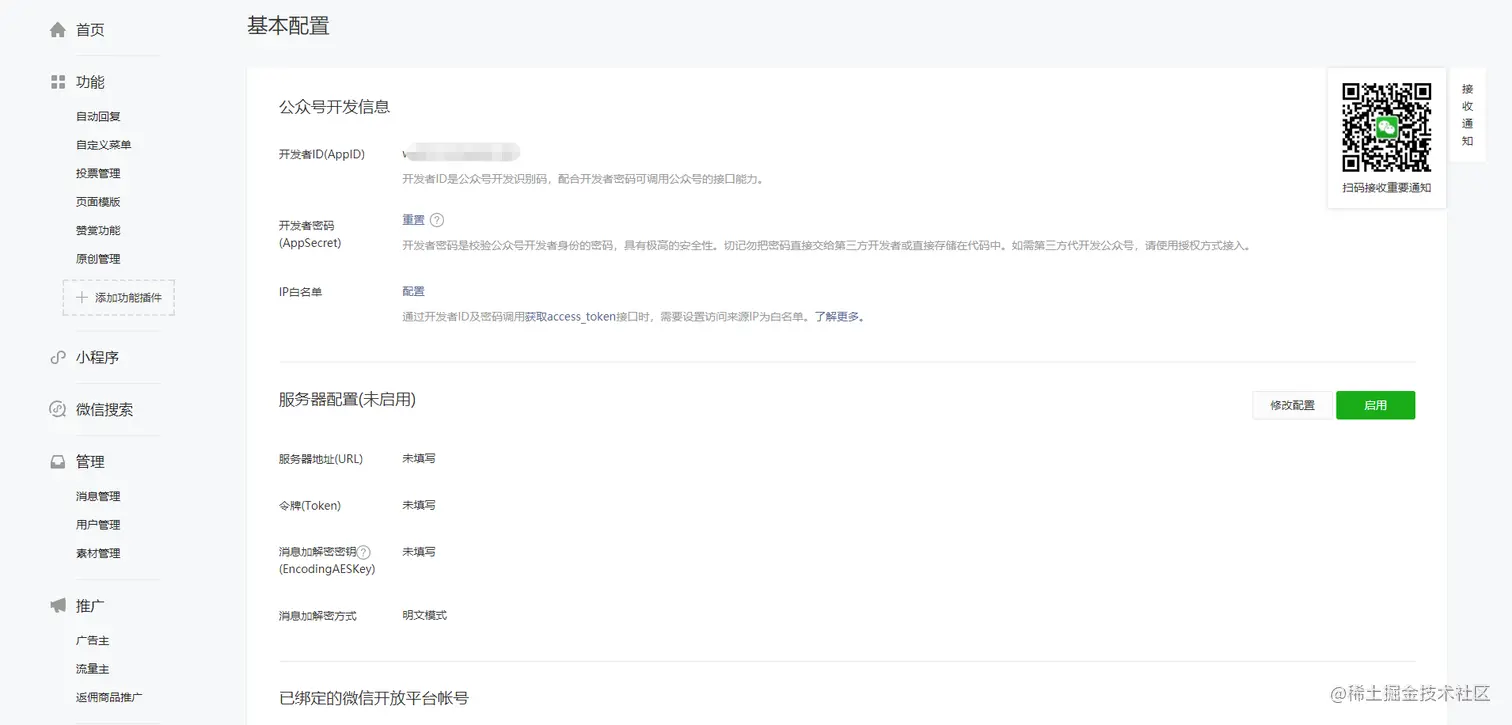Select 页面模版 in sidebar

coord(98,202)
